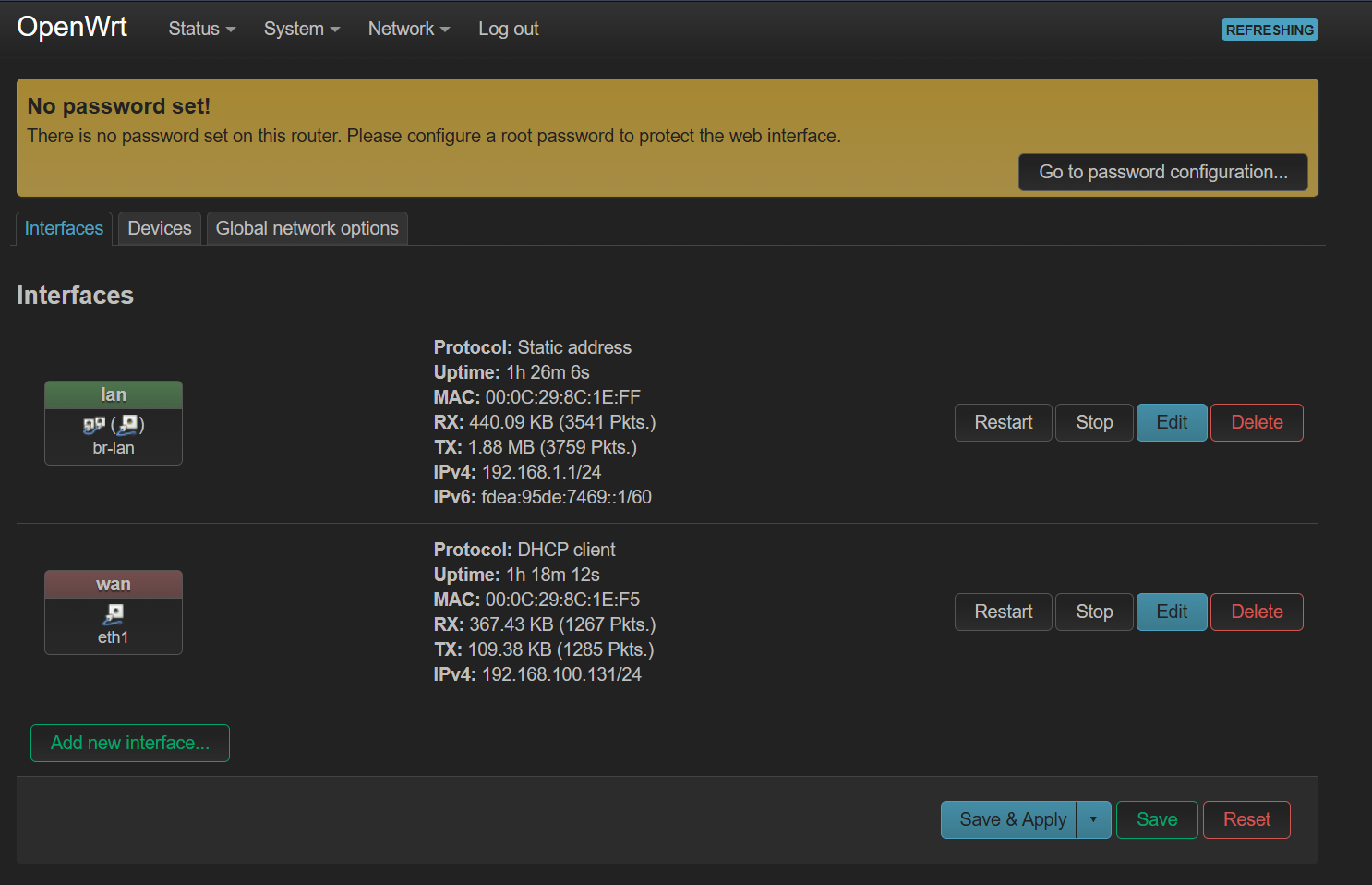This screenshot has height=885, width=1372.
Task: Delete the lan interface
Action: [1257, 422]
